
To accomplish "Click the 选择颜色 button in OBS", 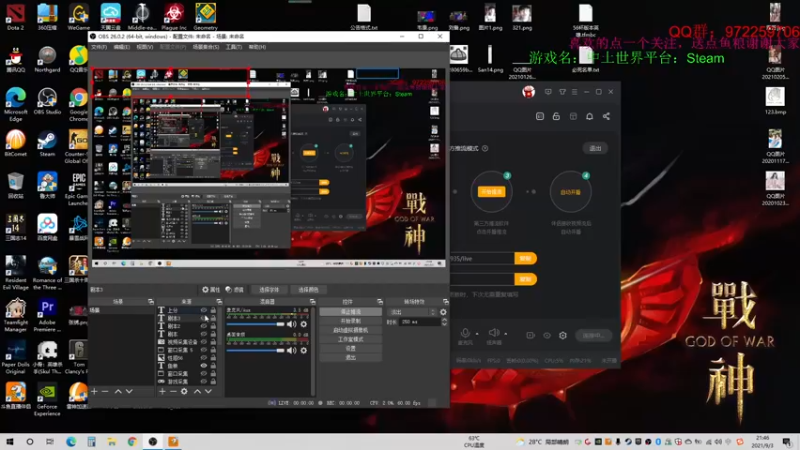I will pos(308,289).
